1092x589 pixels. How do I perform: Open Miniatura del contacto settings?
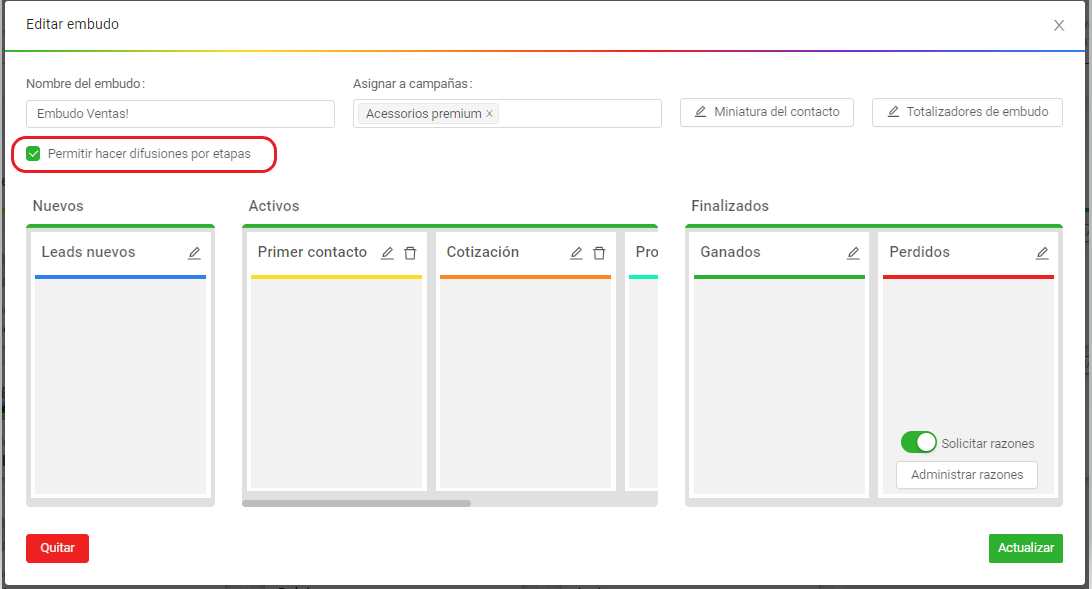(767, 112)
